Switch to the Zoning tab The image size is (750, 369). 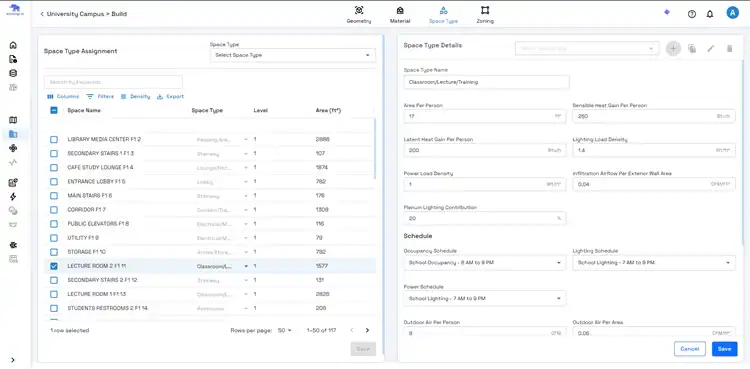tap(485, 15)
